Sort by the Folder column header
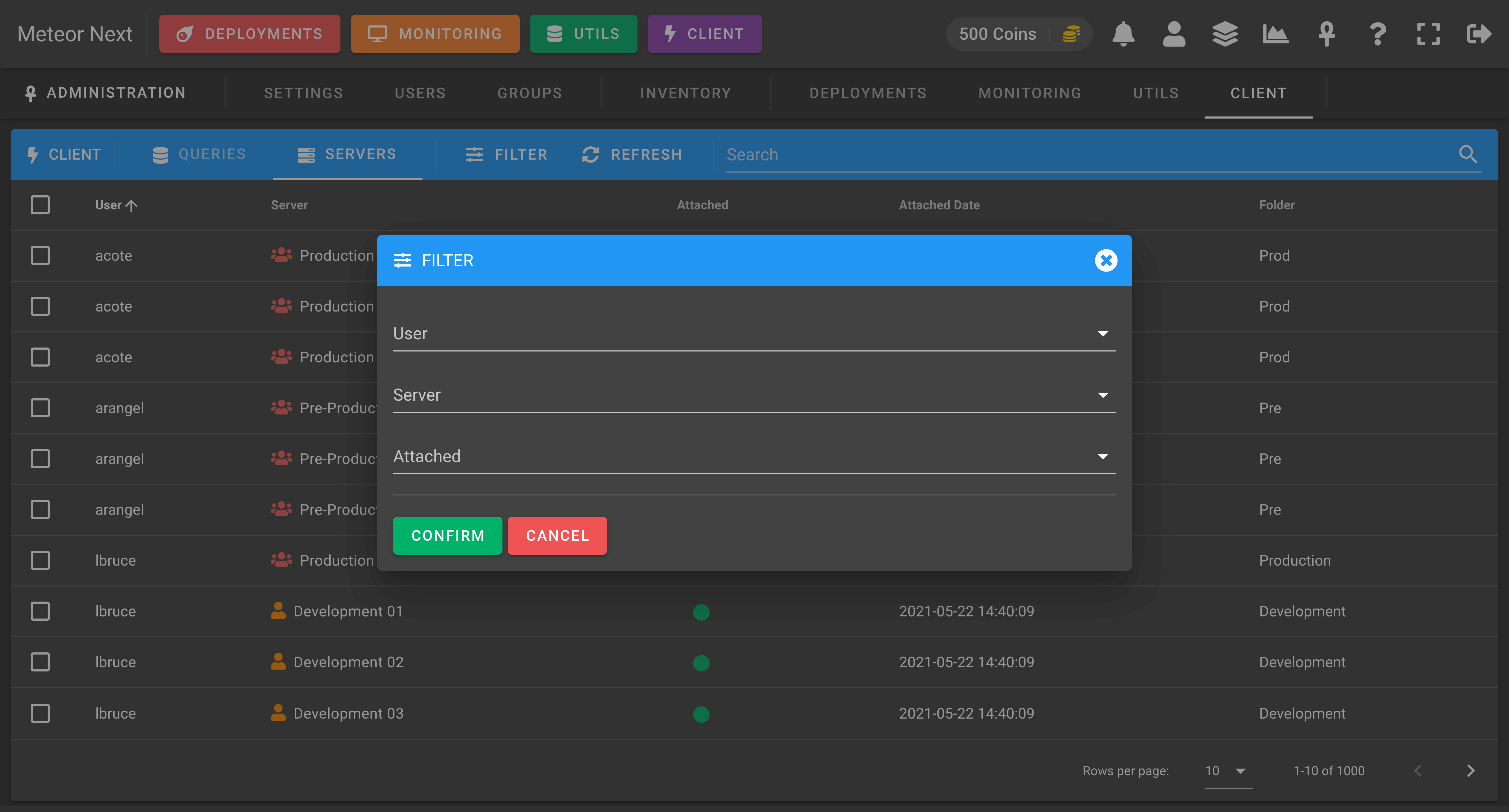 (1277, 205)
